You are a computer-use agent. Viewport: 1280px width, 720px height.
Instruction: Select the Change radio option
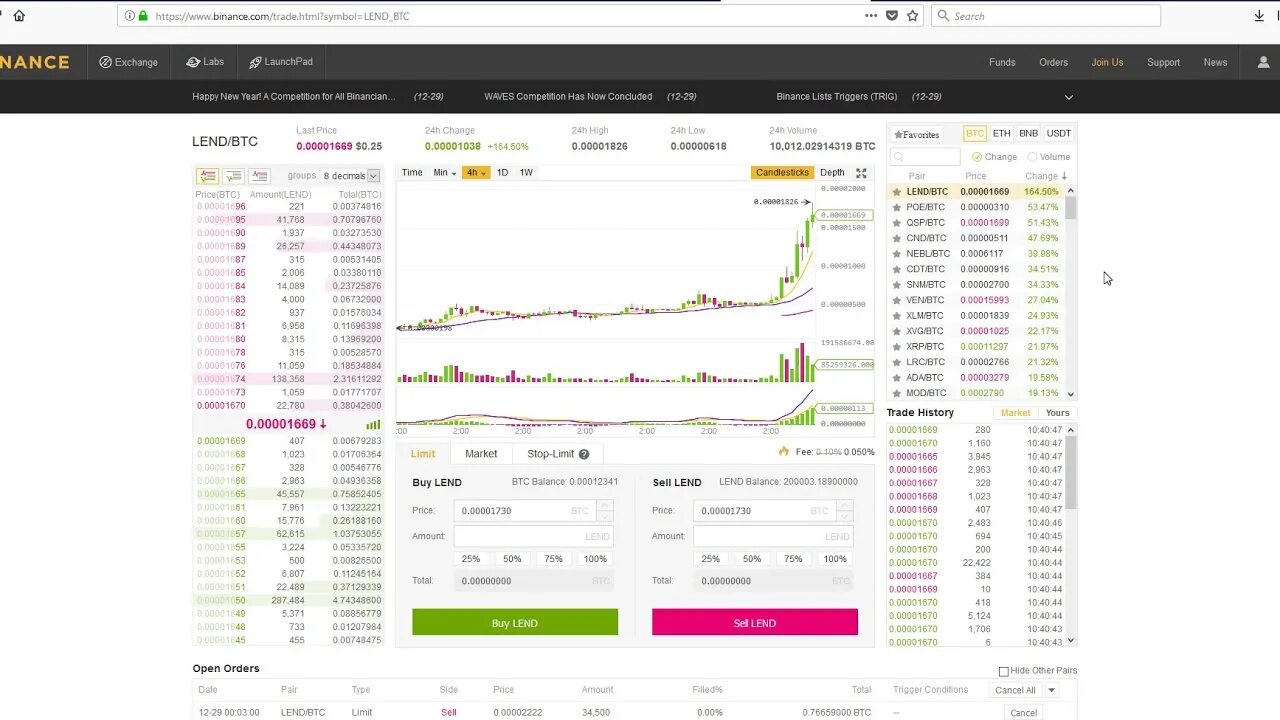(977, 157)
